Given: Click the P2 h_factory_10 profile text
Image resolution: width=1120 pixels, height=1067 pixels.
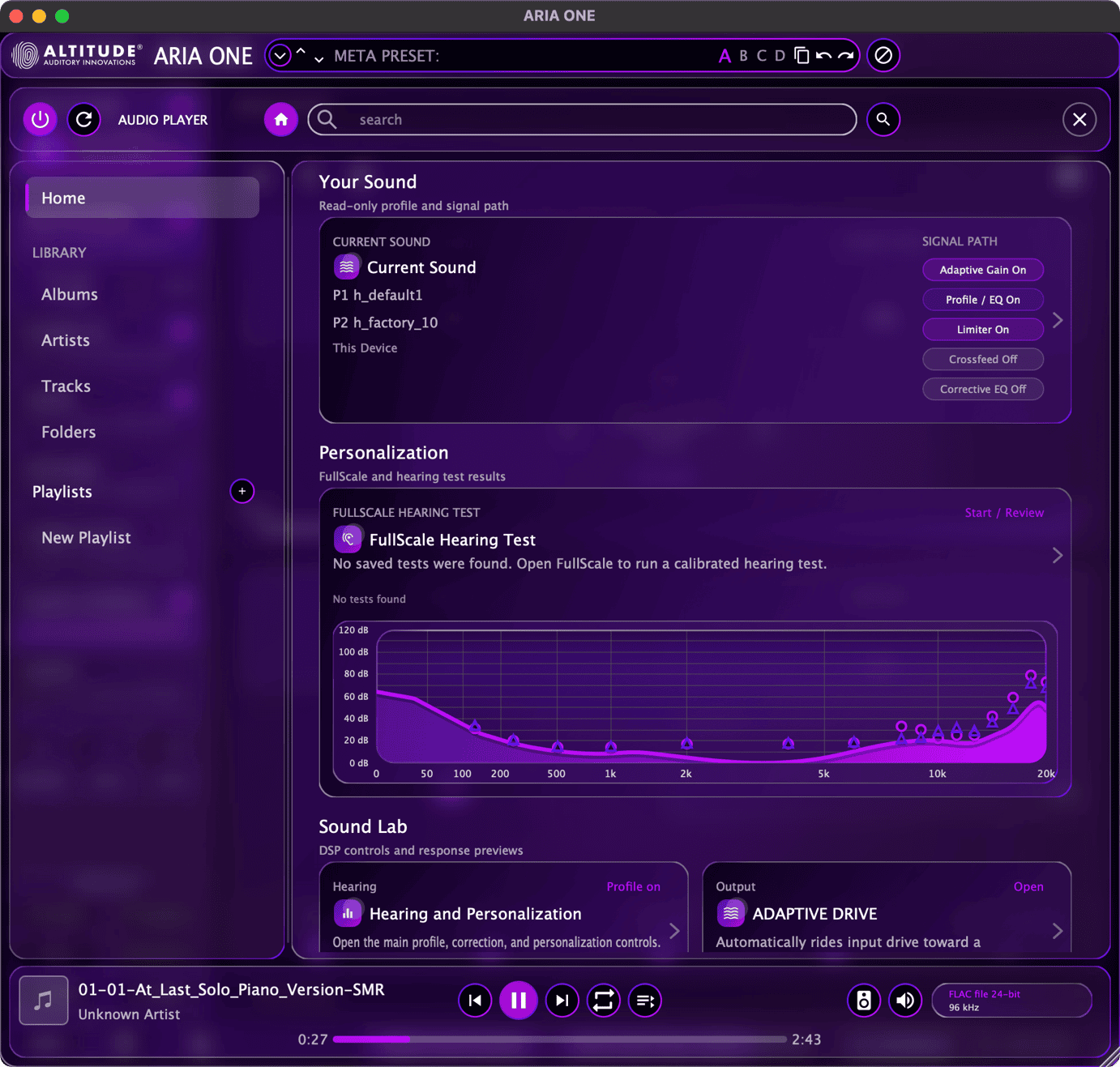Looking at the screenshot, I should [x=385, y=323].
